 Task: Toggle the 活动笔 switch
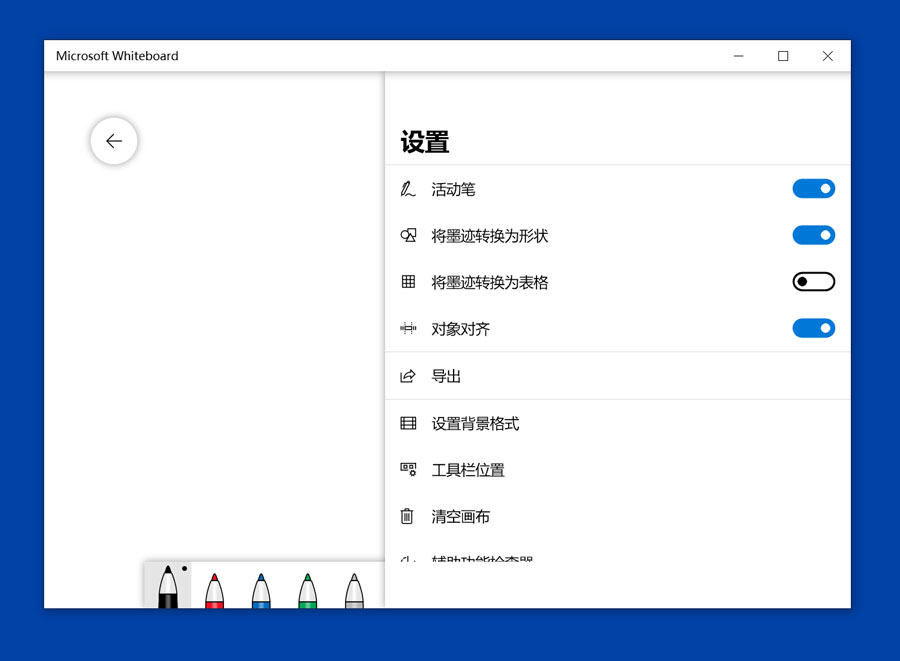813,189
